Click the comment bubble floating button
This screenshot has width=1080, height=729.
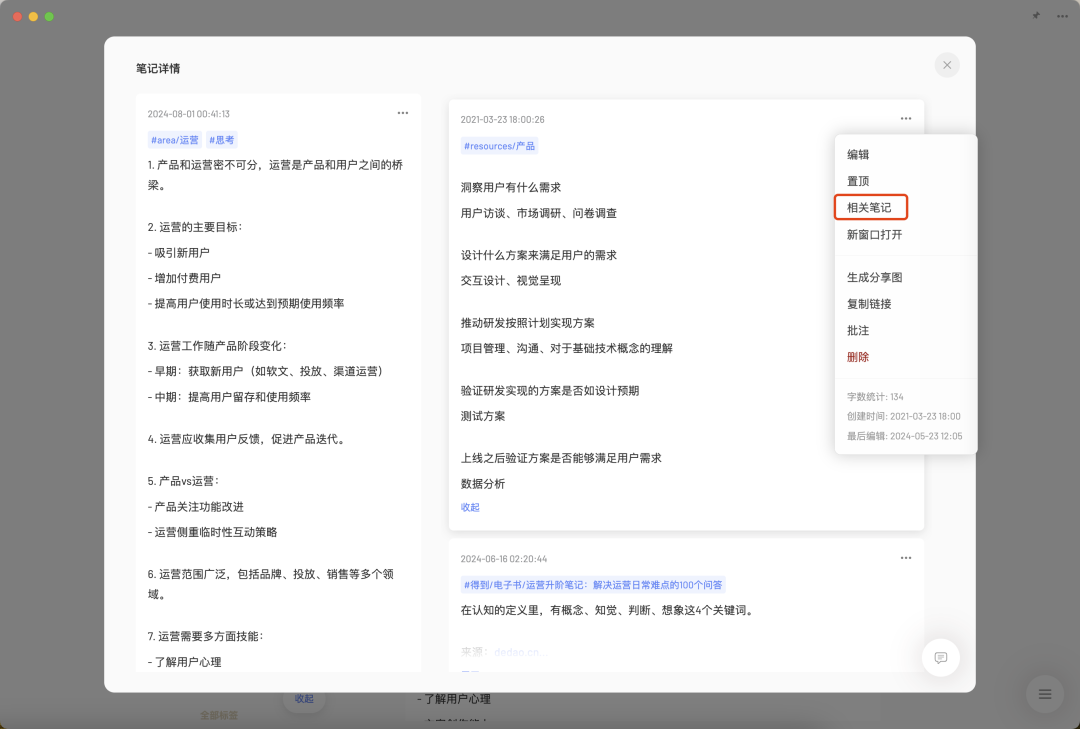click(x=941, y=657)
